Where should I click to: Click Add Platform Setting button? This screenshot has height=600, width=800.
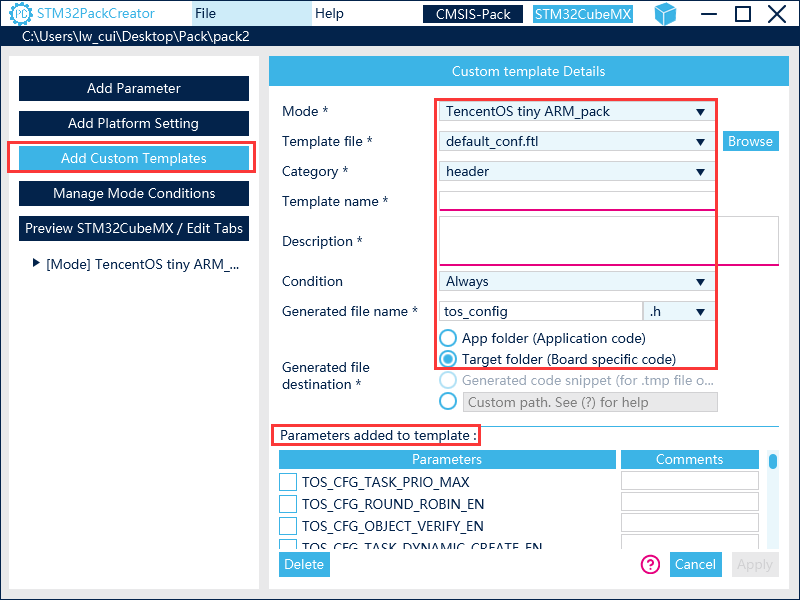pos(134,123)
